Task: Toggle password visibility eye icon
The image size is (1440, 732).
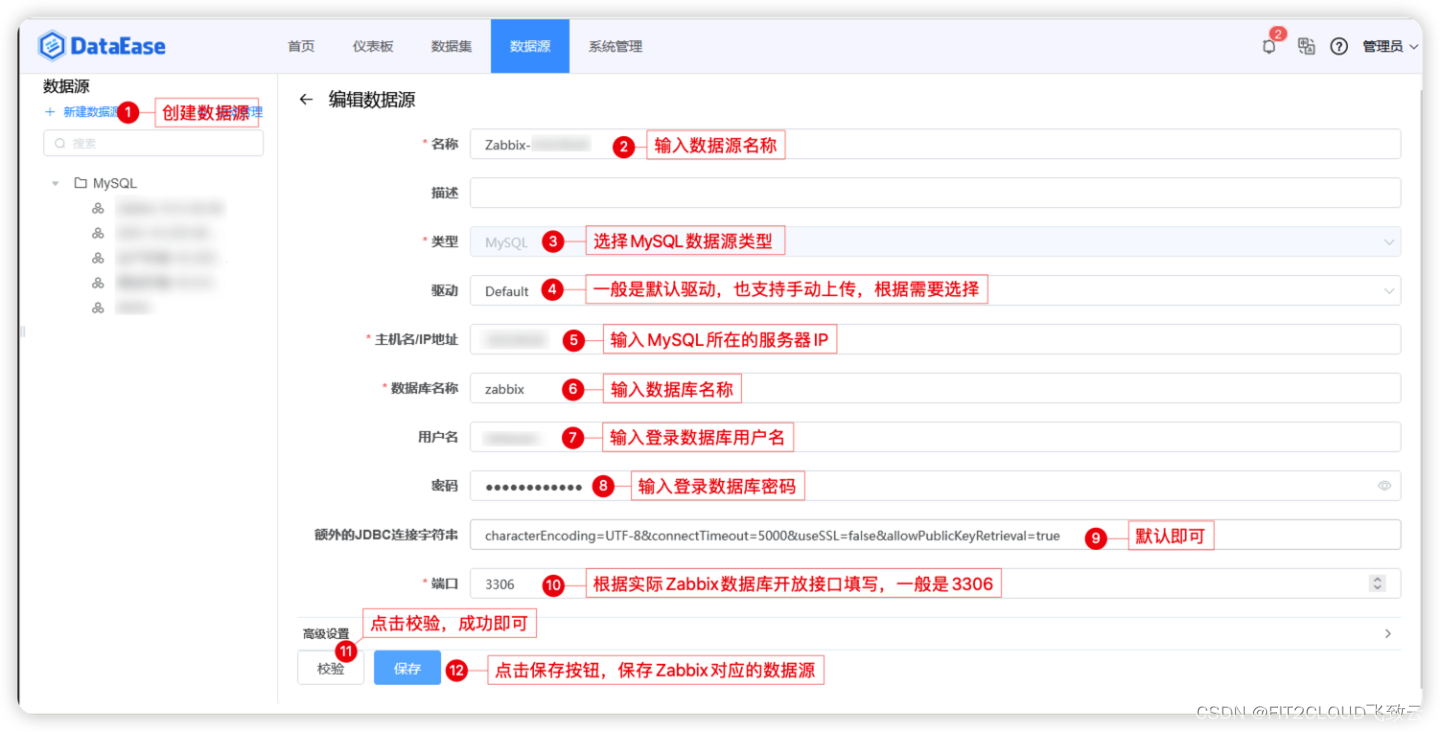Action: pyautogui.click(x=1385, y=486)
